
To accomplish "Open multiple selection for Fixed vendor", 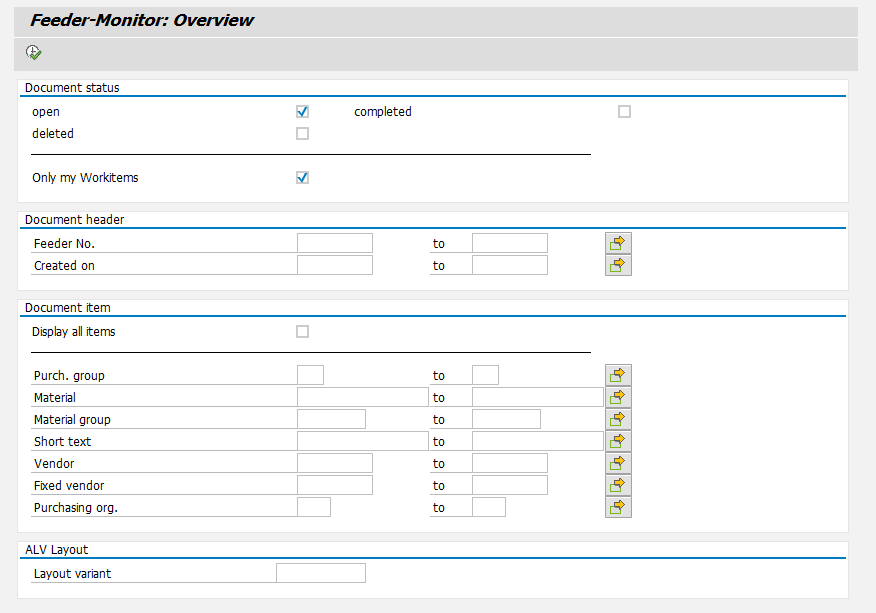I will click(617, 484).
